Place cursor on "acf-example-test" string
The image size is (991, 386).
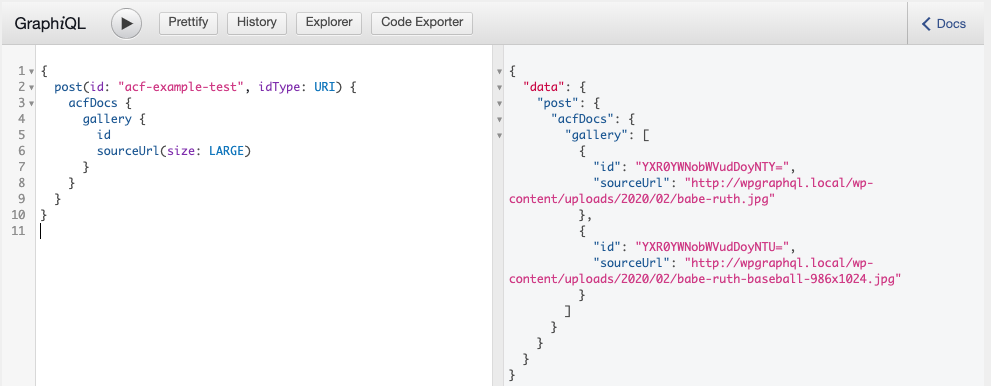[181, 87]
